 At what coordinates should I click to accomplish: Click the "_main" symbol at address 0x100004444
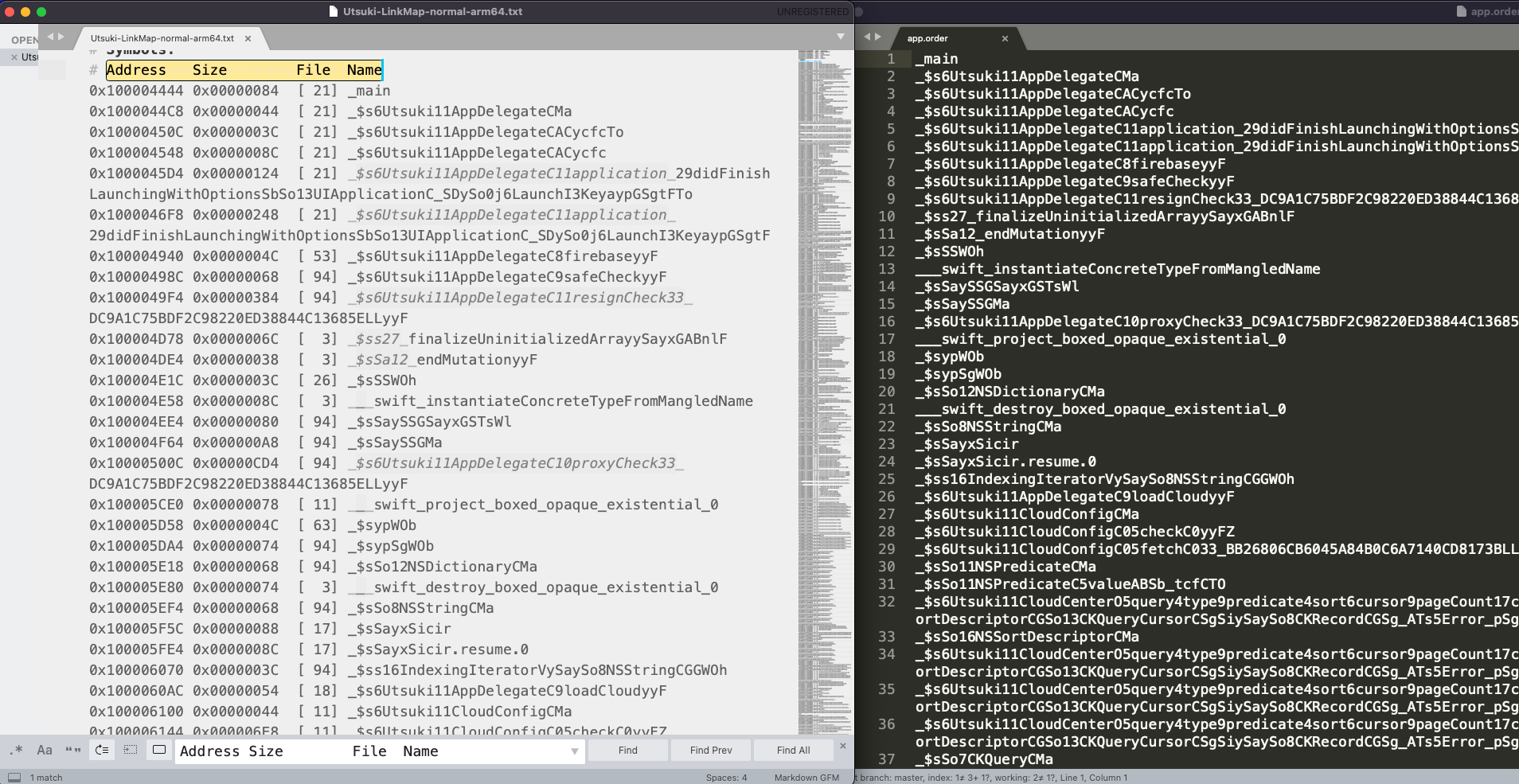[369, 91]
